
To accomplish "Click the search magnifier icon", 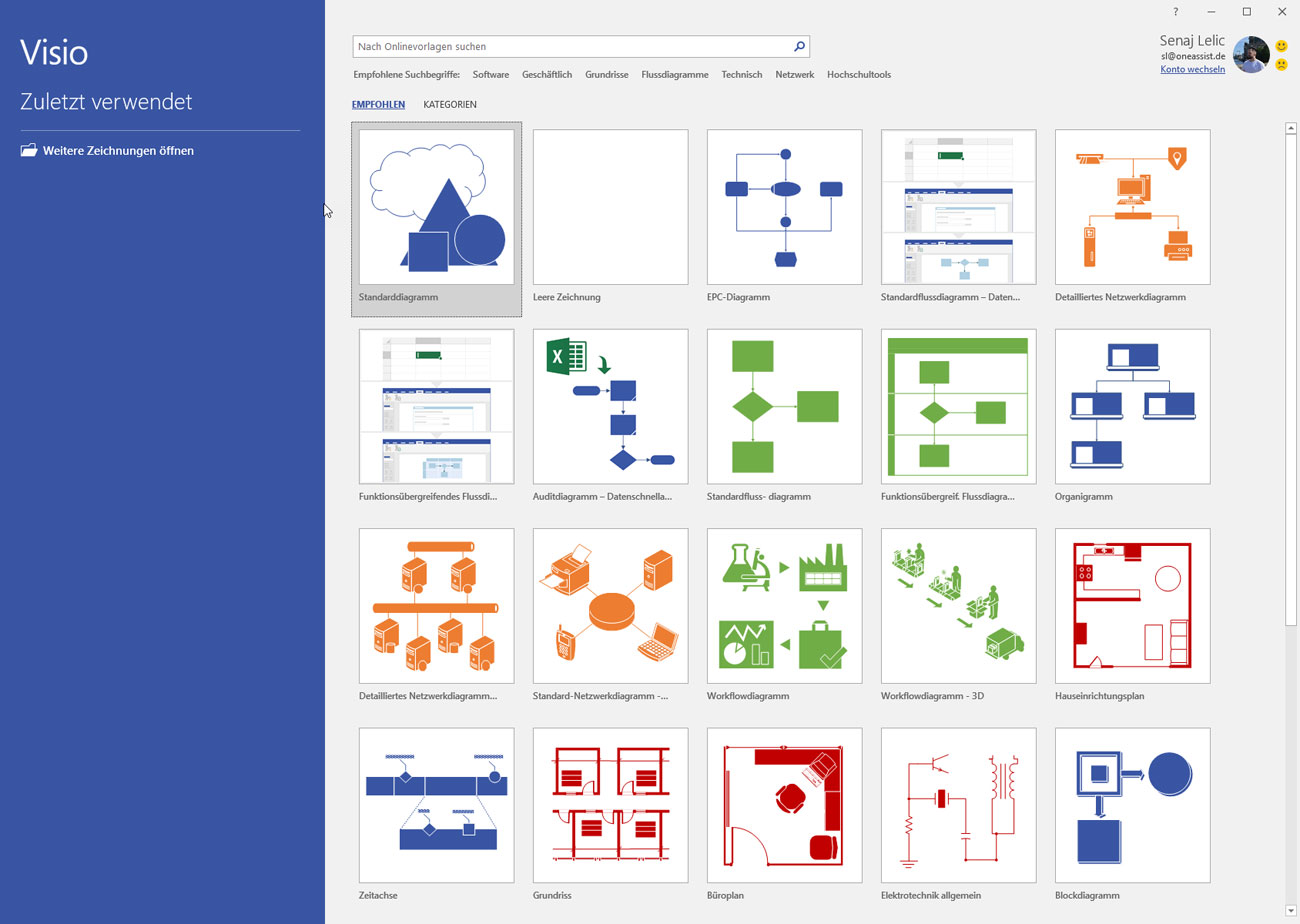I will click(x=799, y=46).
